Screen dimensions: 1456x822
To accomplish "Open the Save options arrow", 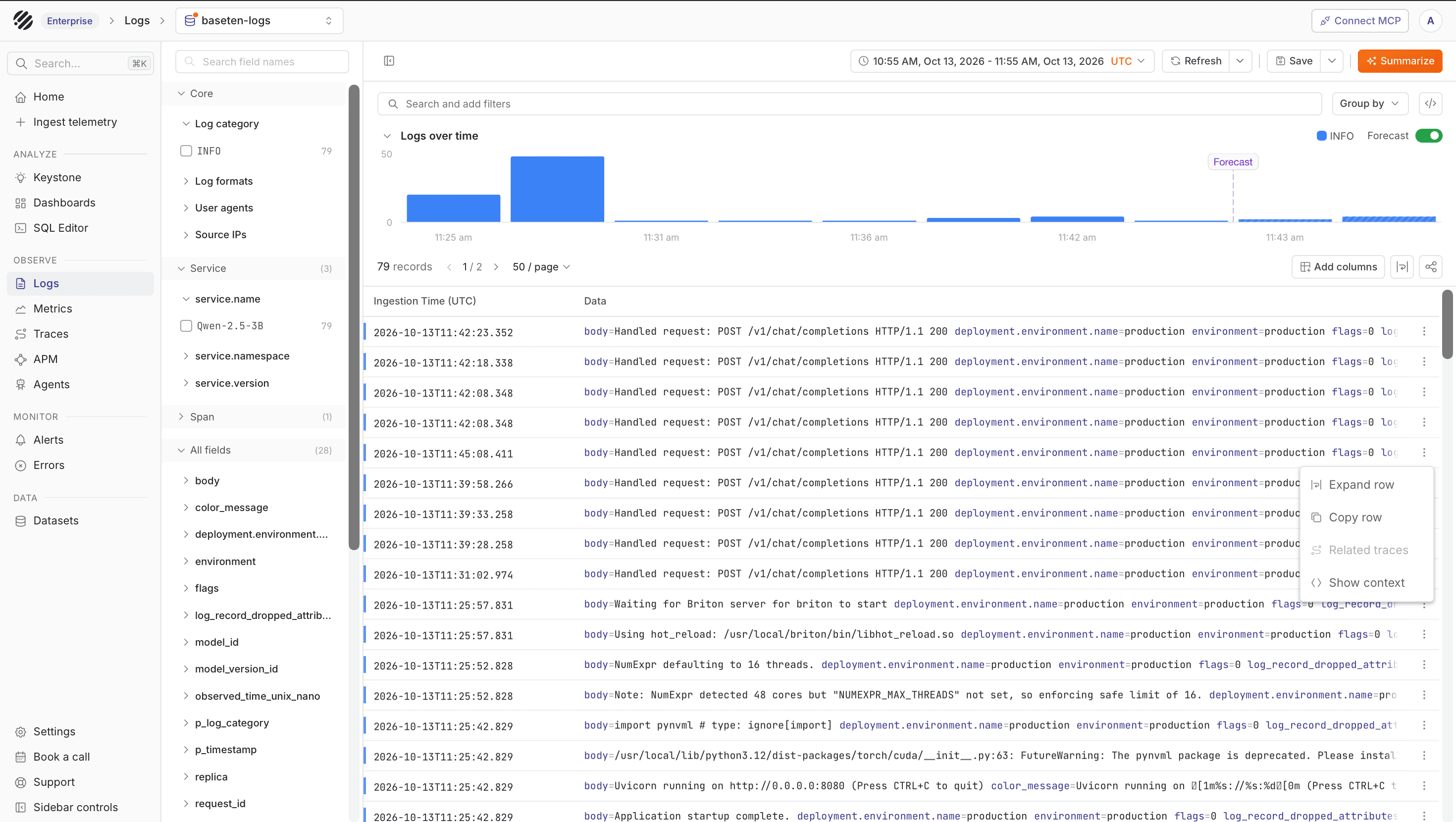I will pyautogui.click(x=1332, y=61).
